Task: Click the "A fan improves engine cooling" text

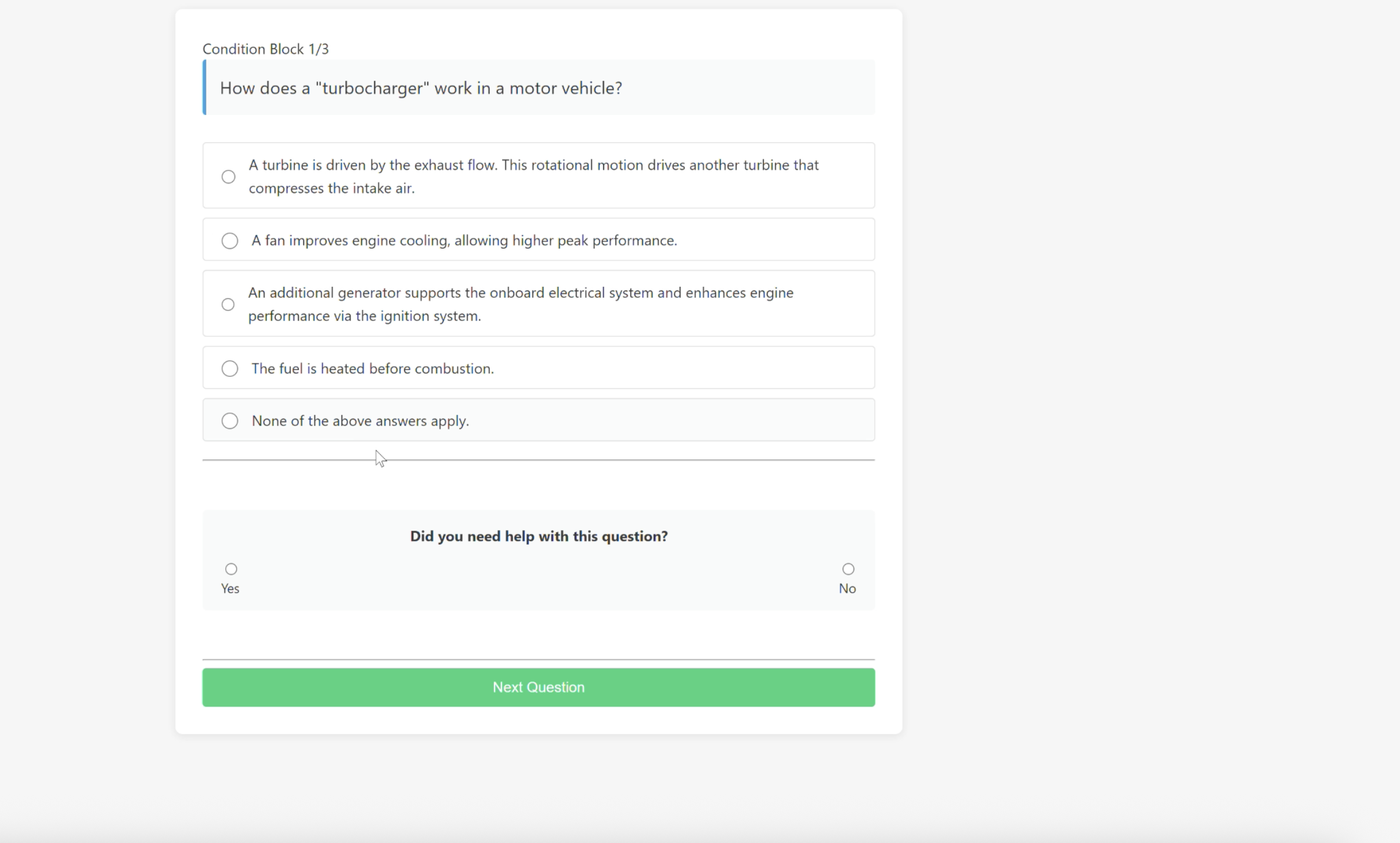Action: tap(464, 241)
